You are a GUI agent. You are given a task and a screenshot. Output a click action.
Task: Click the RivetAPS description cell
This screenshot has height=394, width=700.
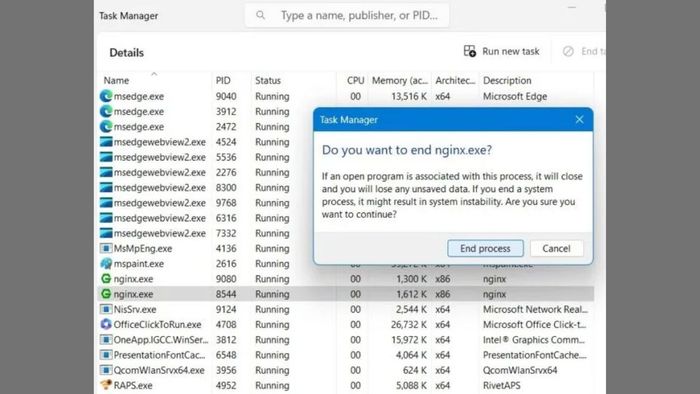[501, 385]
